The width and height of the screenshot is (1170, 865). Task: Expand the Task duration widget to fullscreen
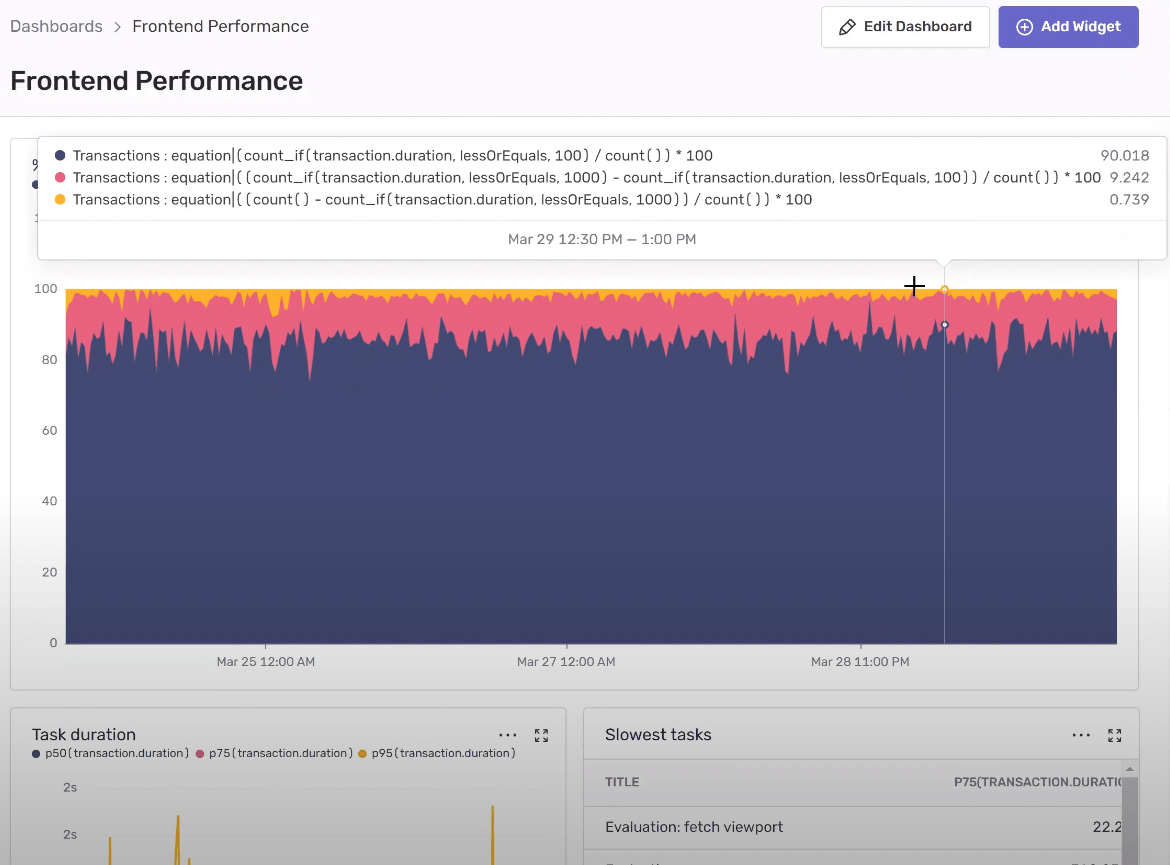pyautogui.click(x=541, y=735)
